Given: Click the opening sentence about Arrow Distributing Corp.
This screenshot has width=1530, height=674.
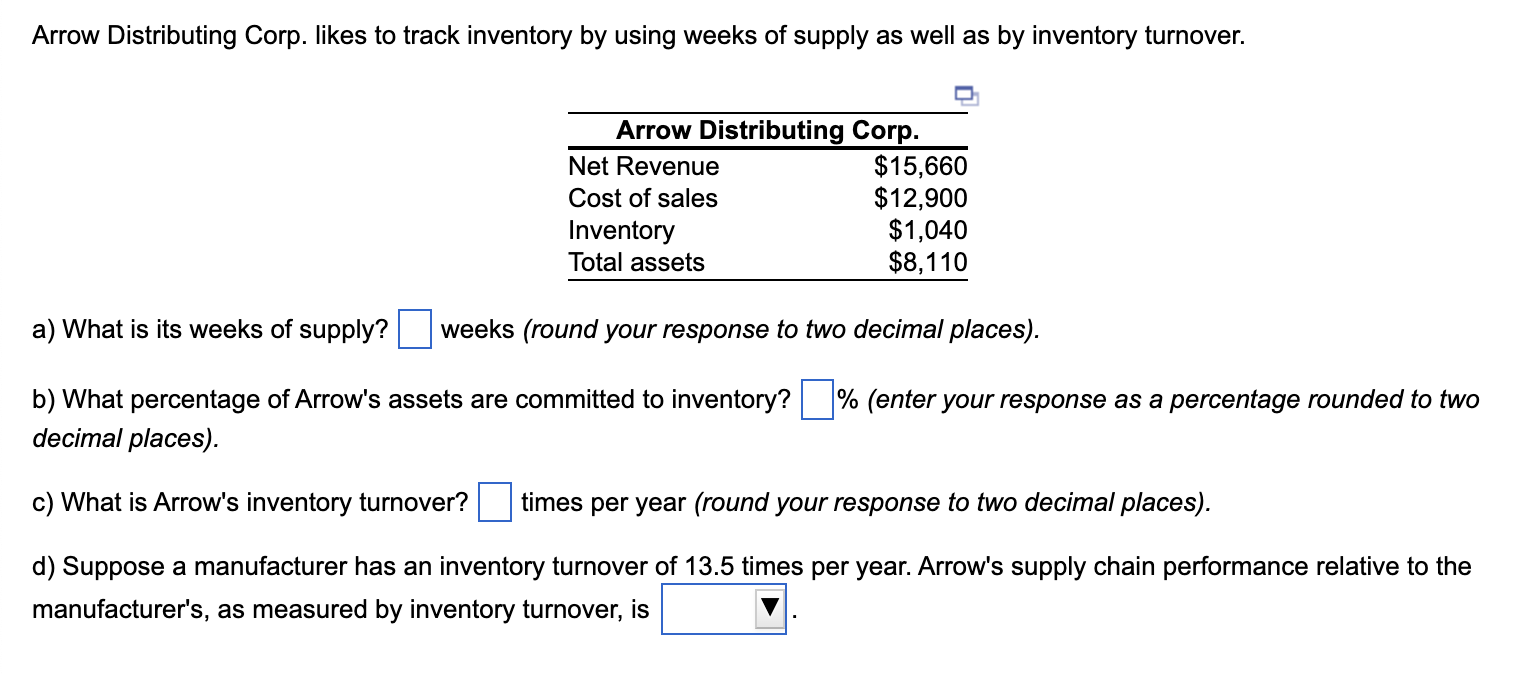Looking at the screenshot, I should pyautogui.click(x=637, y=35).
